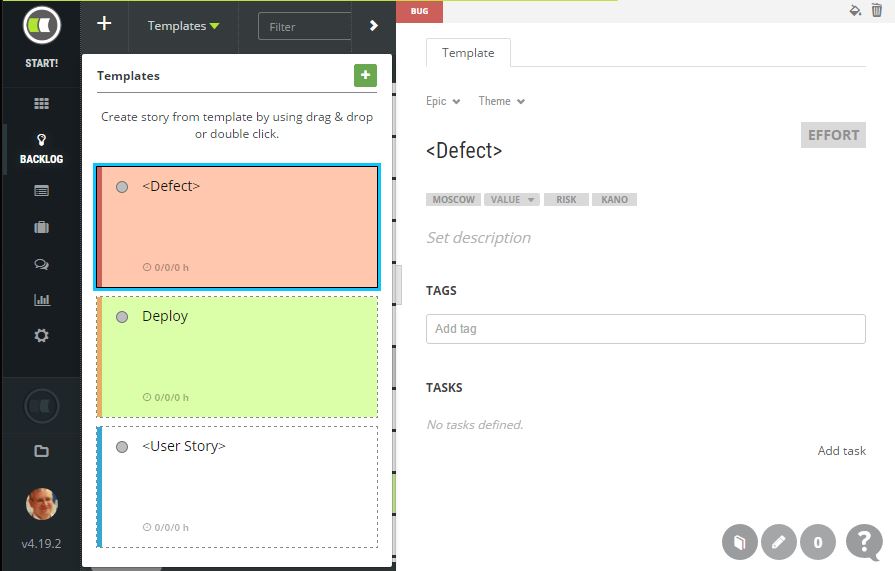895x571 pixels.
Task: Select the Deploy template card
Action: click(237, 357)
